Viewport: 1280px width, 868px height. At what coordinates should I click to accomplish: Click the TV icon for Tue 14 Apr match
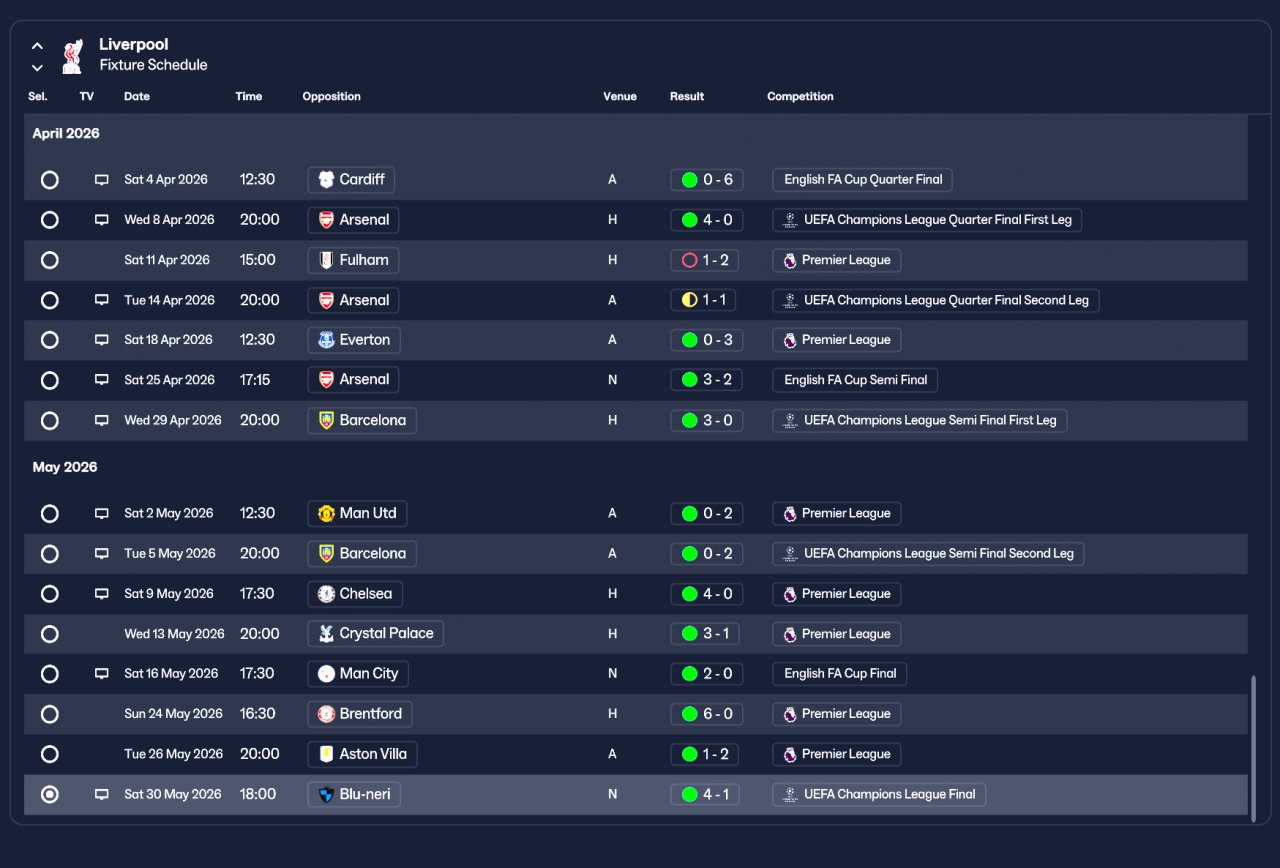coord(101,300)
